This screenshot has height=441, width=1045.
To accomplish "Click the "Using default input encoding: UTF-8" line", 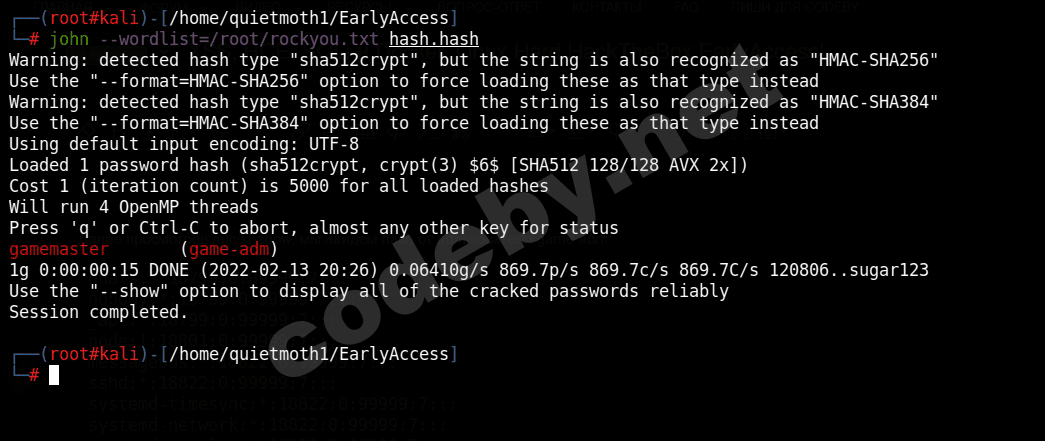I will (178, 144).
